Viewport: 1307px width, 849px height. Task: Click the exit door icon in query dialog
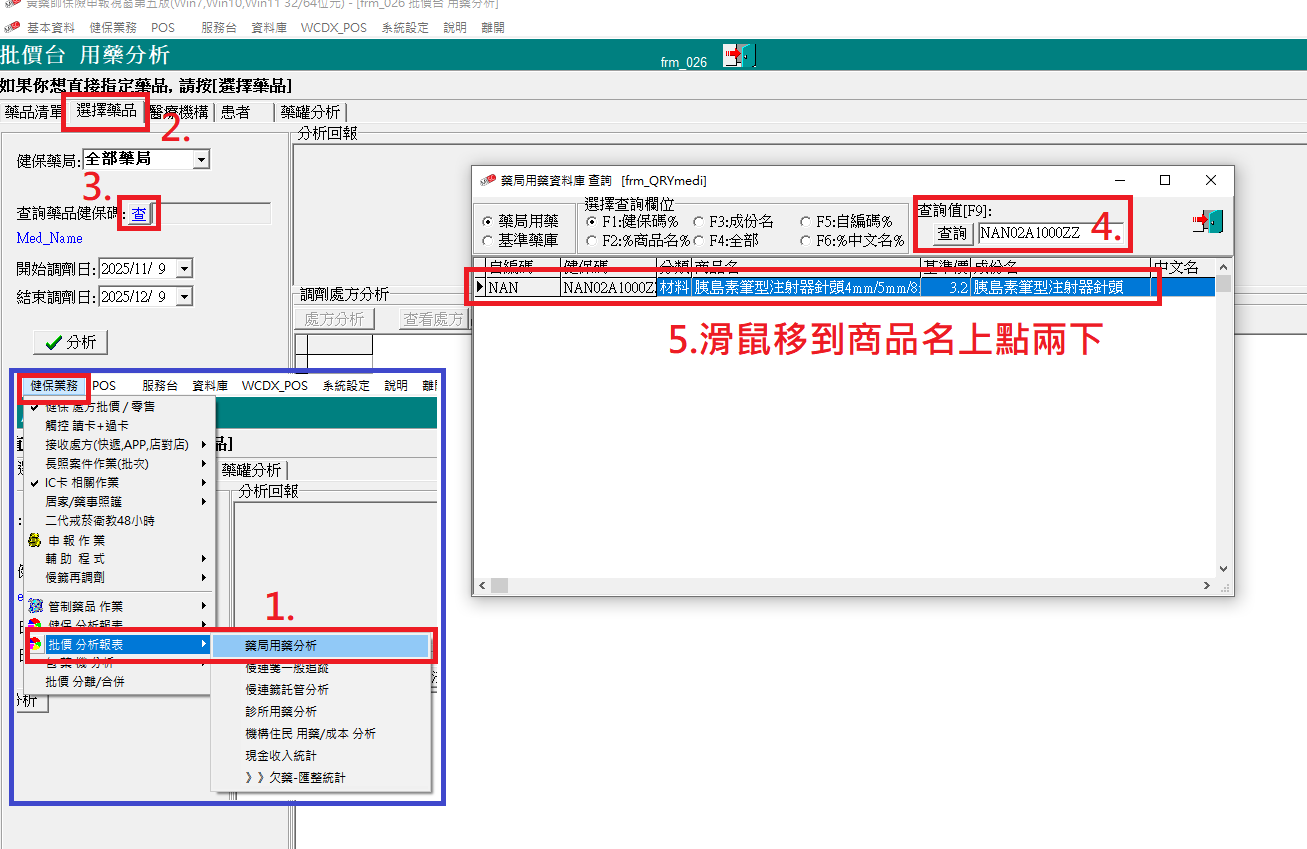click(1207, 222)
